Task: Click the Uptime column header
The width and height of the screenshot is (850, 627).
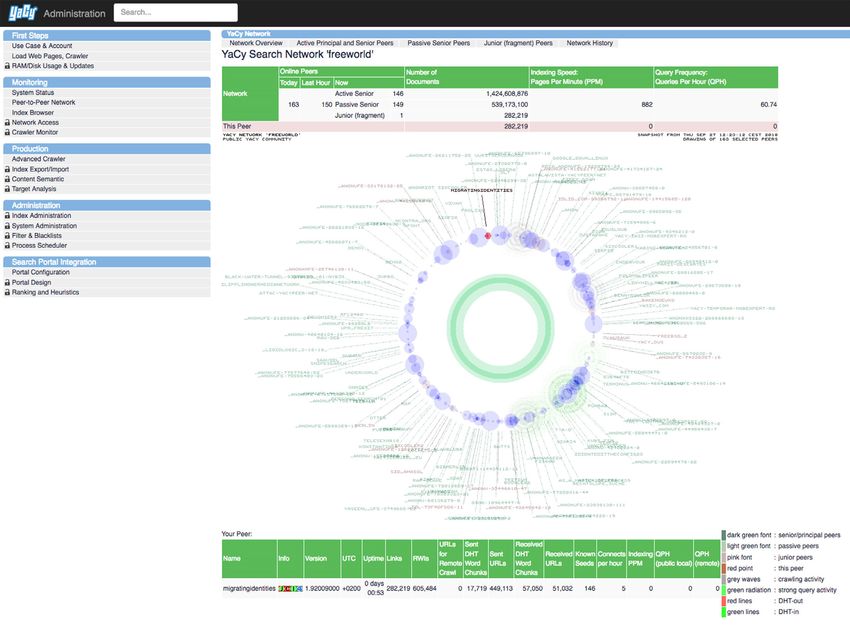Action: point(374,559)
